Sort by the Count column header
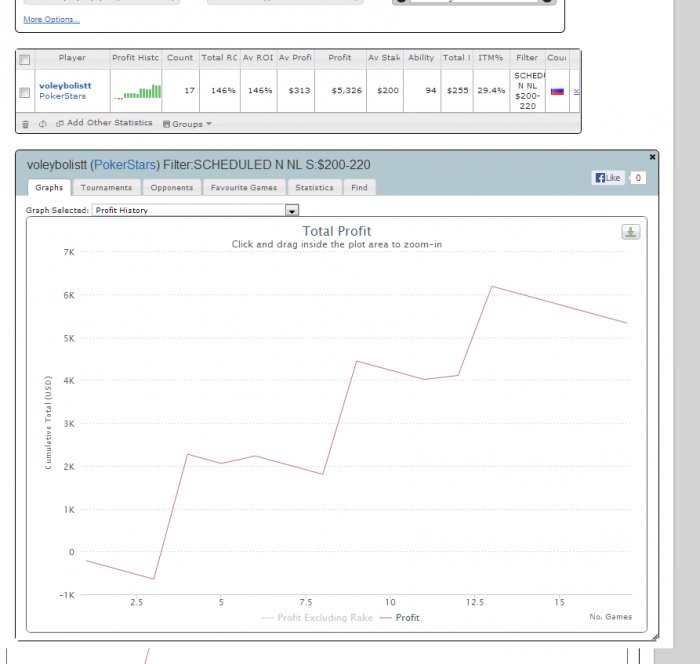700x664 pixels. click(x=180, y=58)
